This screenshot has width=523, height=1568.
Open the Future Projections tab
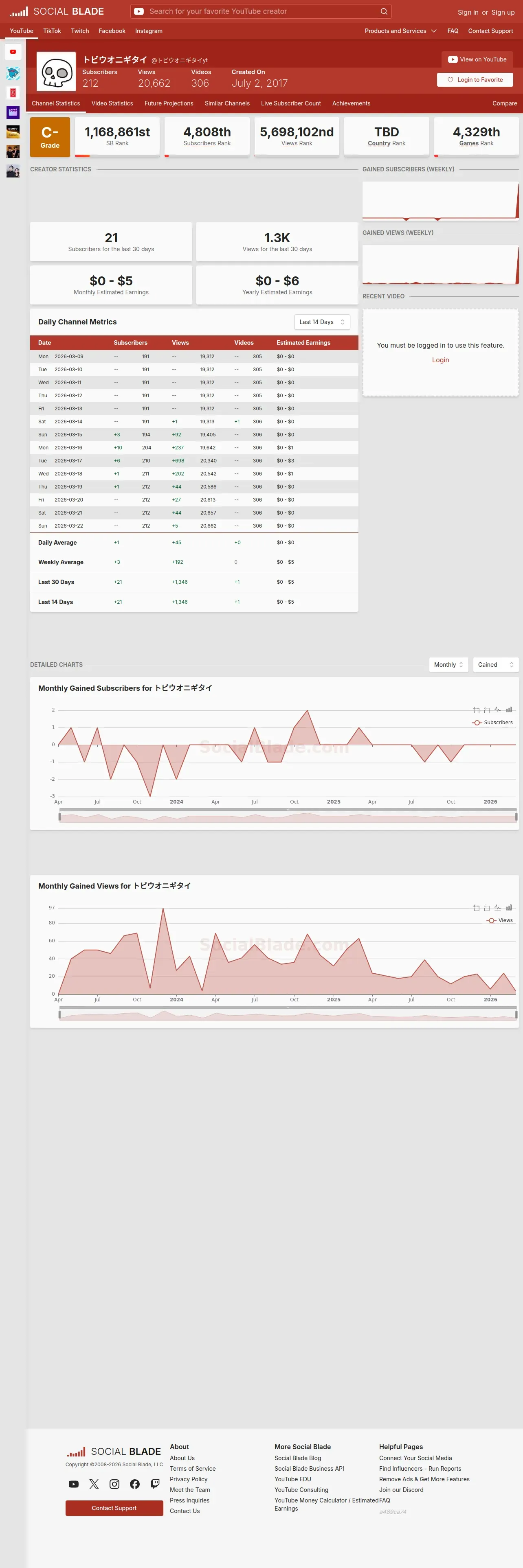coord(169,103)
